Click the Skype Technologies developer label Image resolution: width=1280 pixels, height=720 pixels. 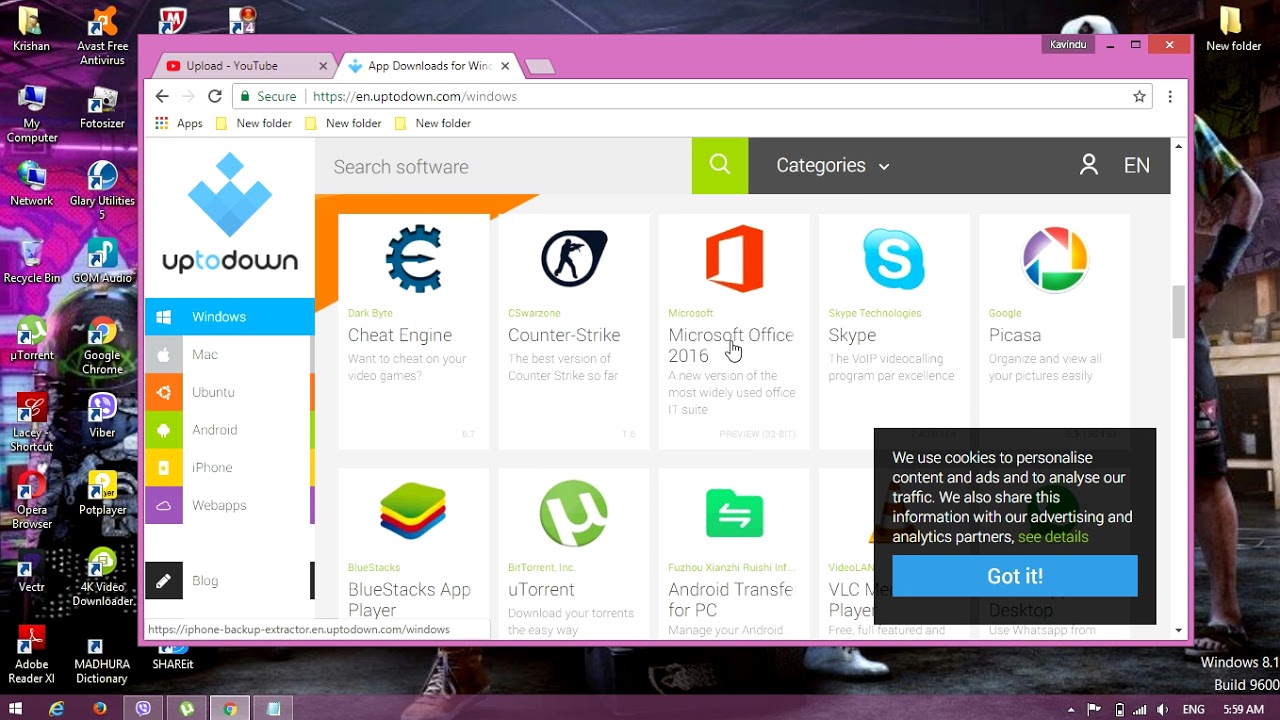874,313
